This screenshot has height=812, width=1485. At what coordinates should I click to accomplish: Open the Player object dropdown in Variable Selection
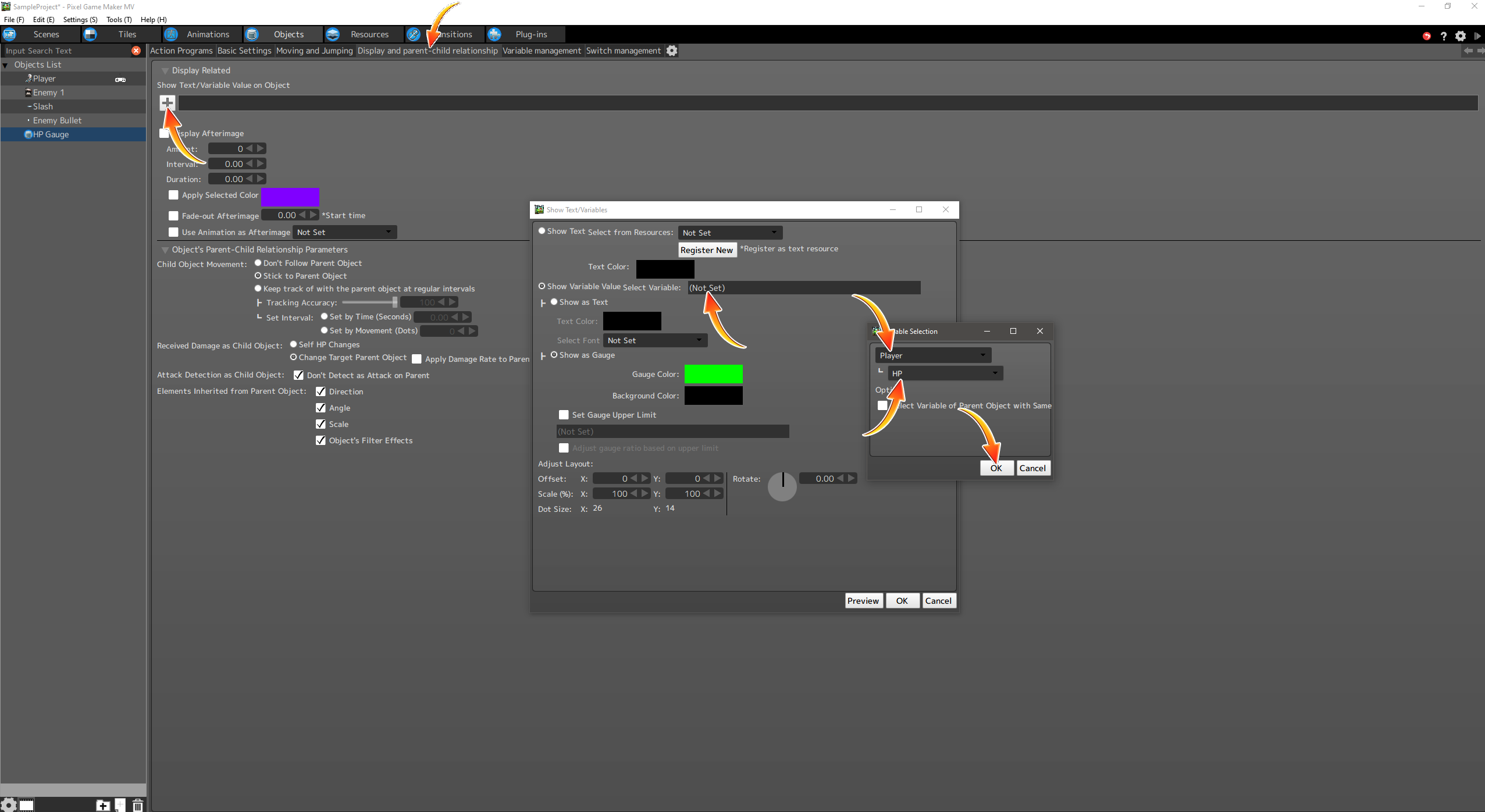pyautogui.click(x=932, y=355)
